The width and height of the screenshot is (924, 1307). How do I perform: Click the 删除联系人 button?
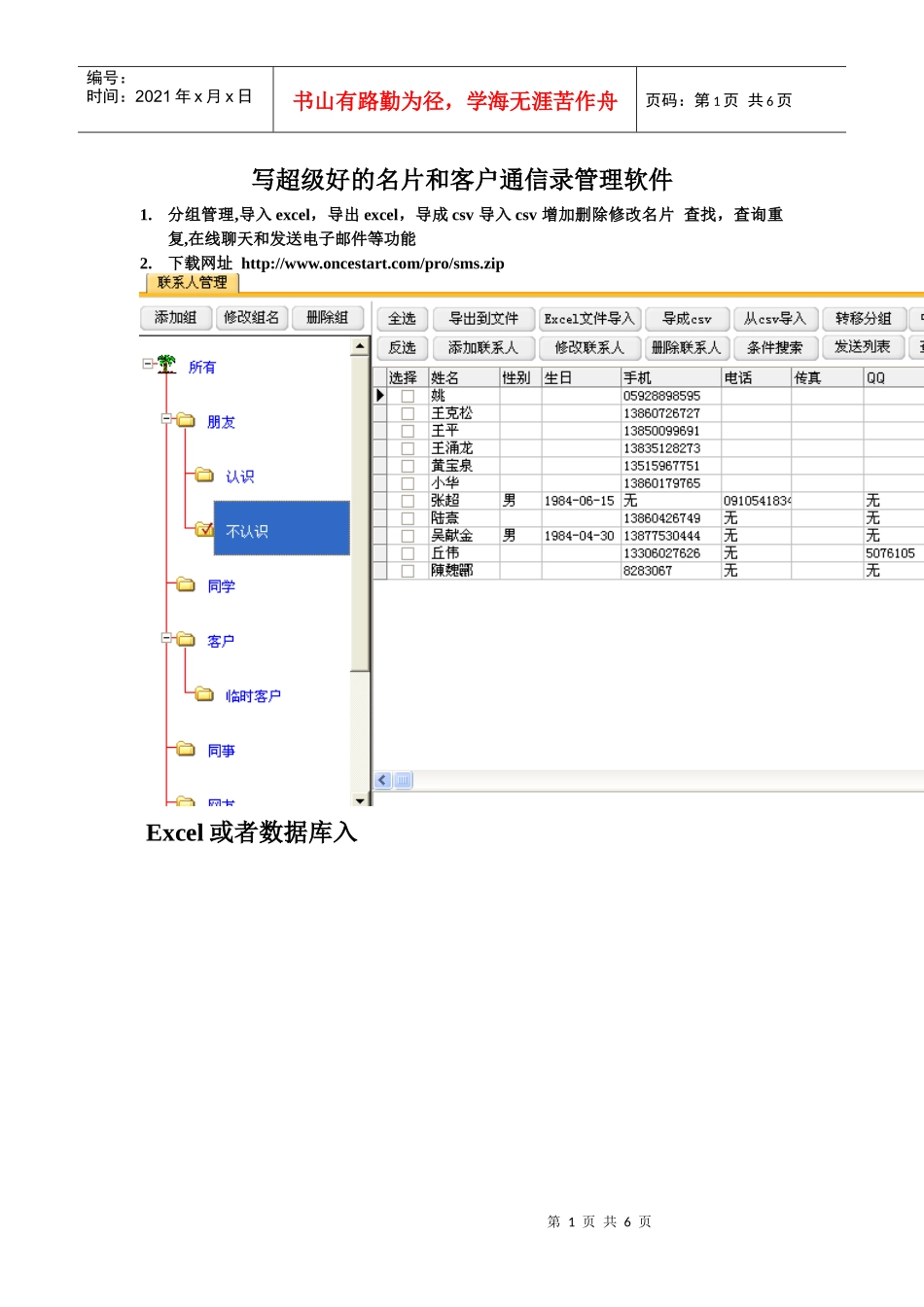click(687, 347)
